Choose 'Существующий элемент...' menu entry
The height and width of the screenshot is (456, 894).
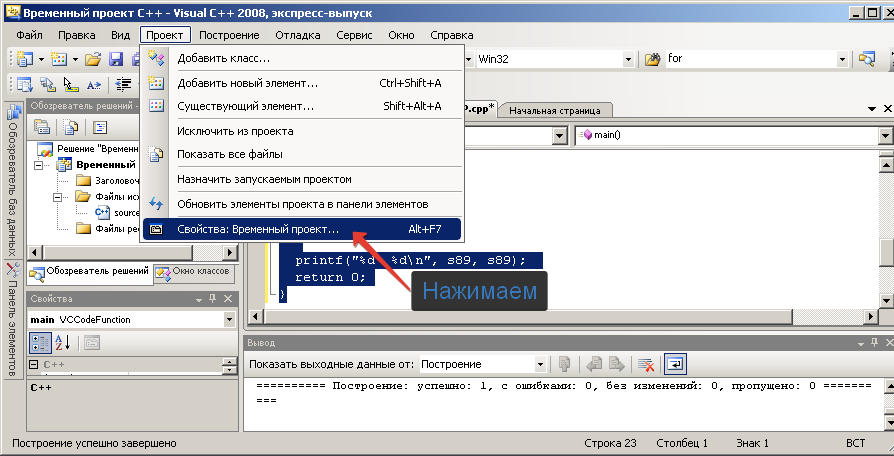point(302,106)
